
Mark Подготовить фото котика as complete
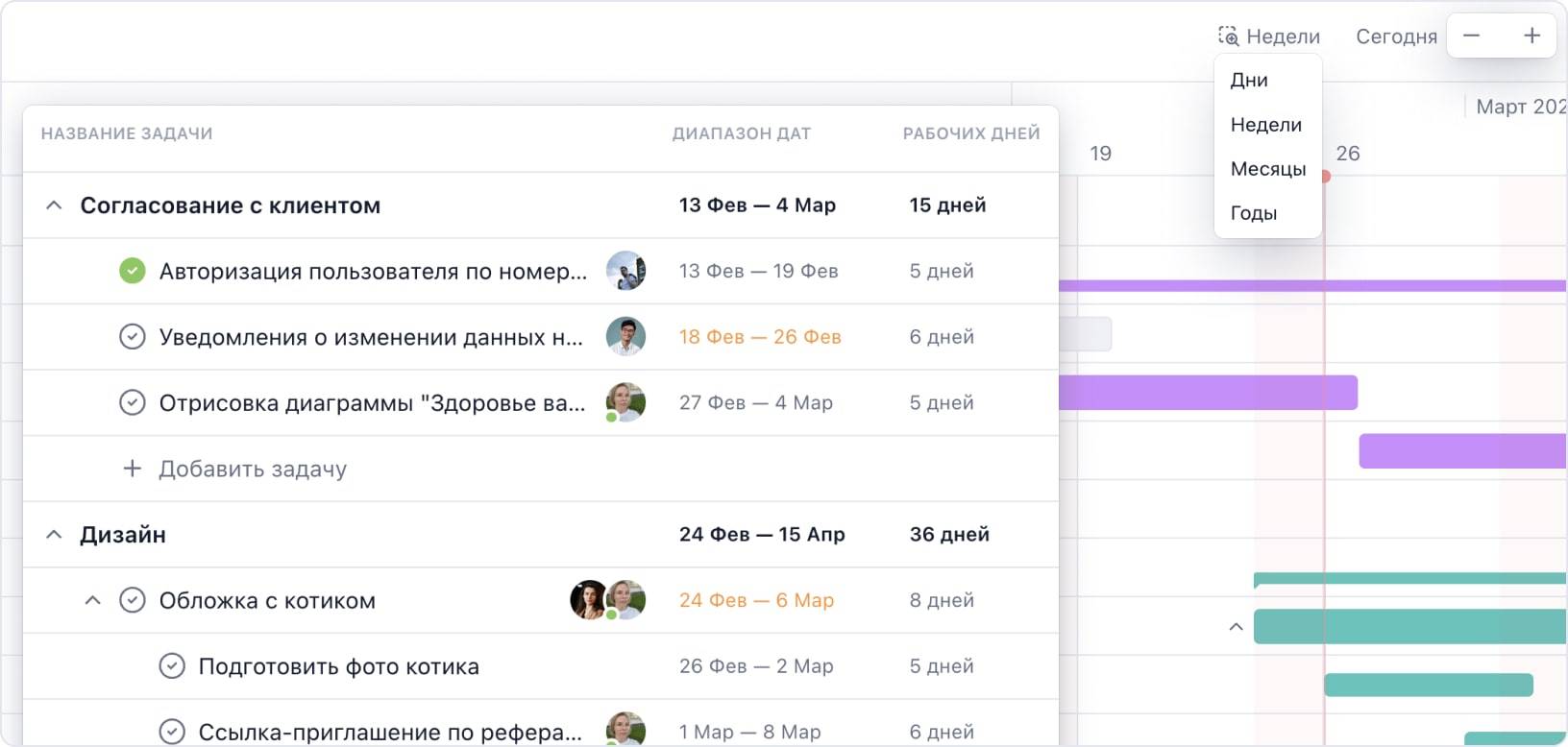tap(172, 666)
